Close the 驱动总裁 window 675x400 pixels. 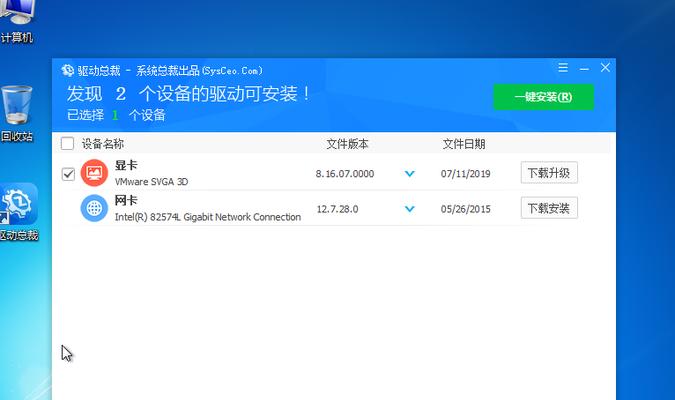click(605, 68)
